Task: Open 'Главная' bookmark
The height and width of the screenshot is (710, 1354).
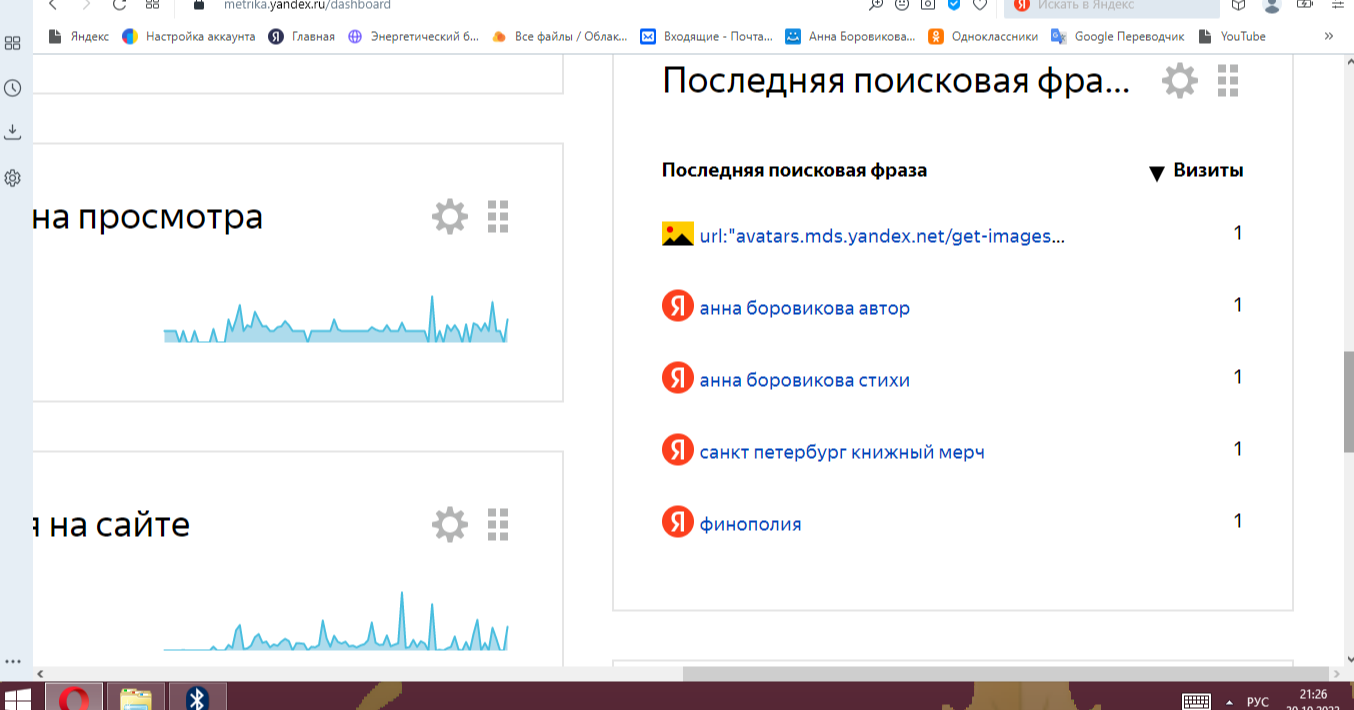Action: [x=302, y=37]
